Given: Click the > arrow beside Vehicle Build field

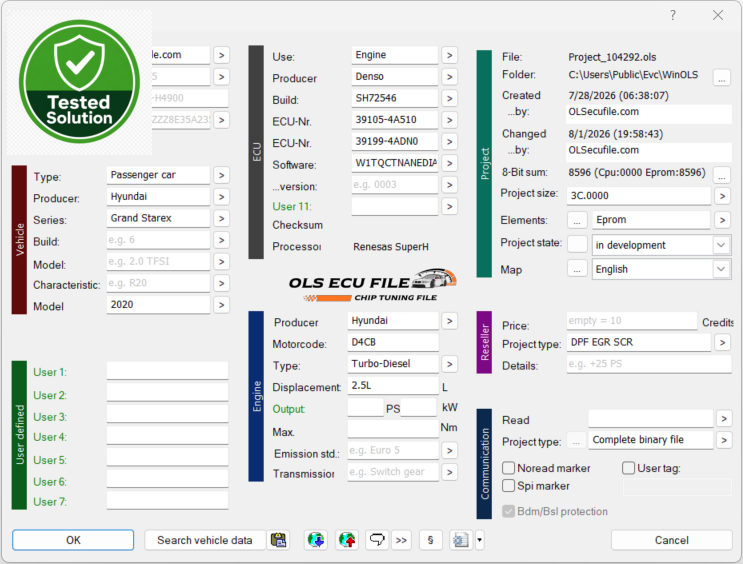Looking at the screenshot, I should 221,240.
